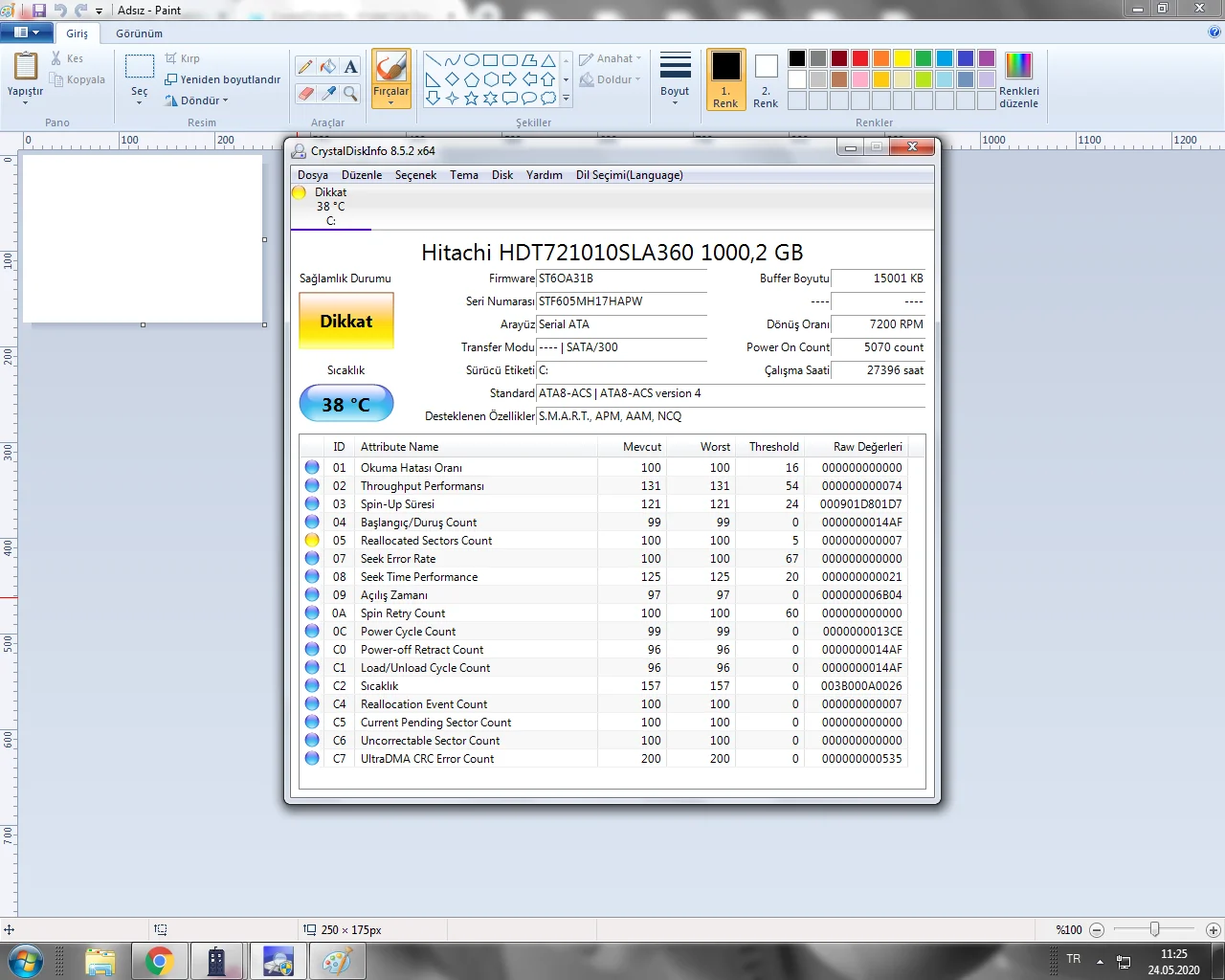Select the Text tool

(350, 67)
